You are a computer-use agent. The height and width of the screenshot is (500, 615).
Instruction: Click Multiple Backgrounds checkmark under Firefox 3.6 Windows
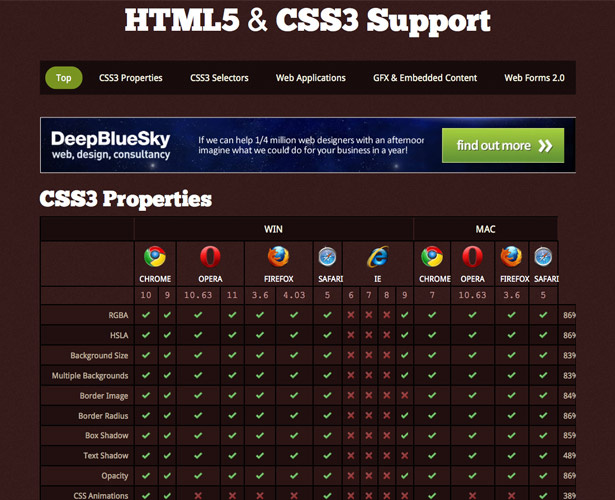260,375
